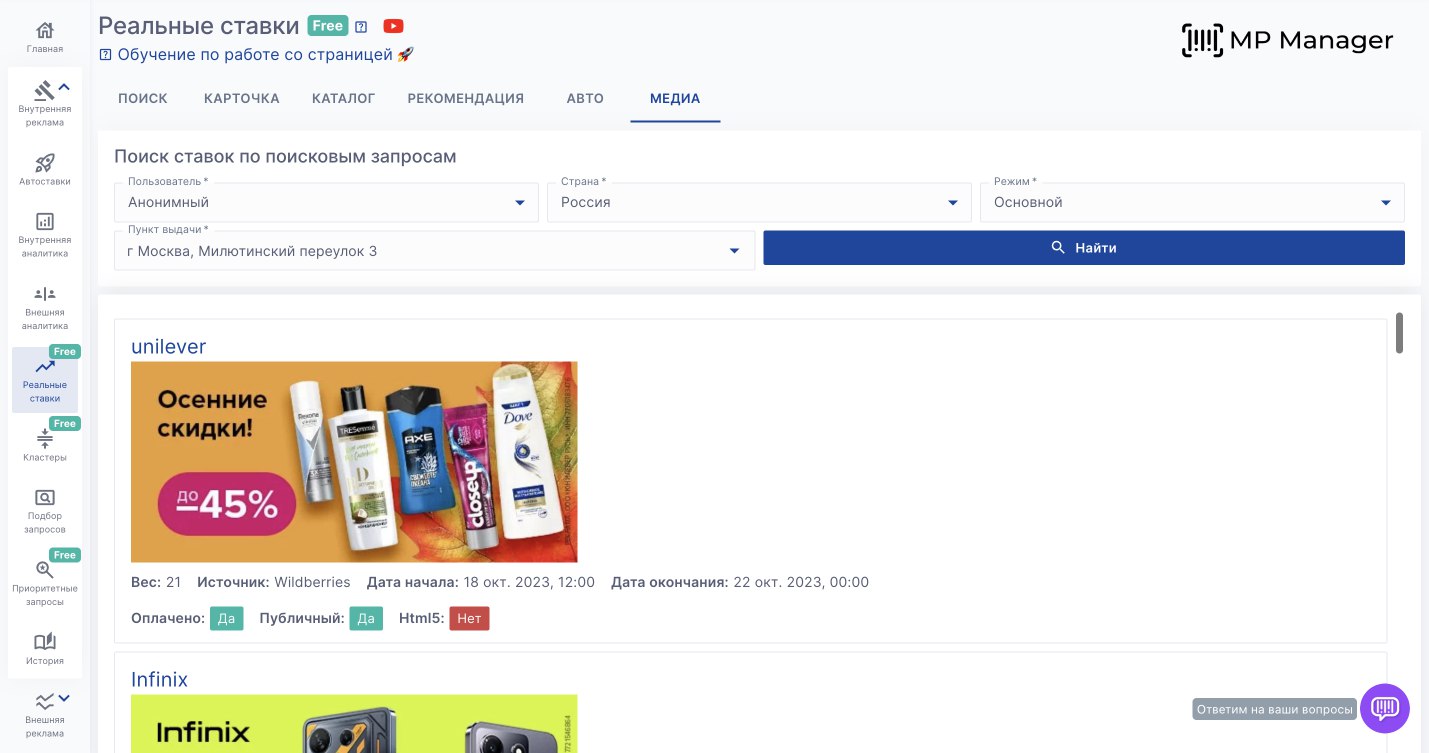Open Автоставки rocket icon in sidebar

45,164
